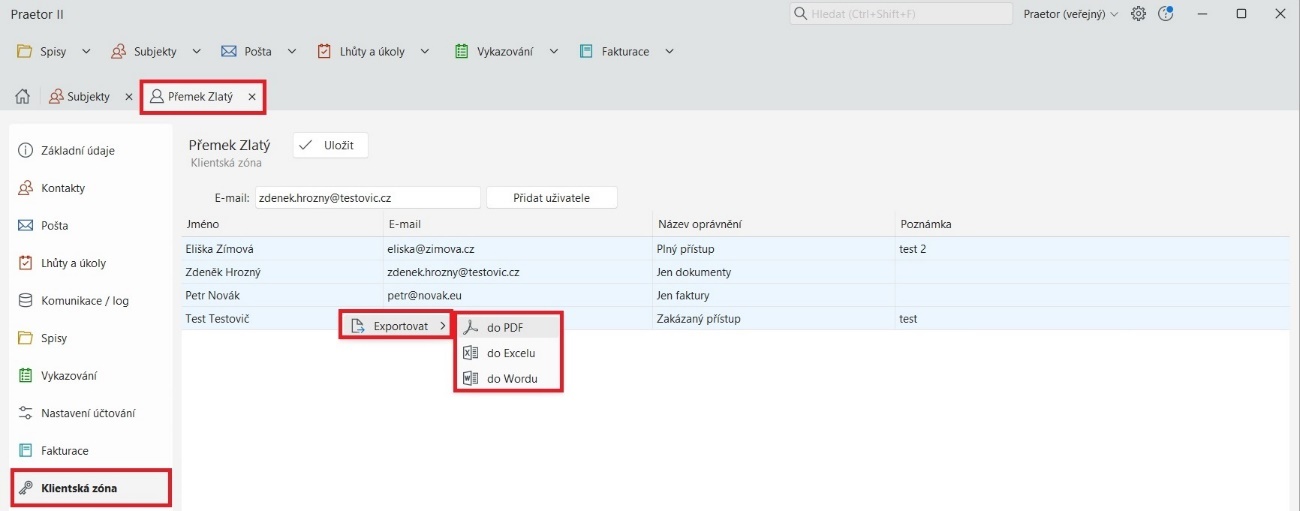Click the Plný přístup permission cell
1300x511 pixels.
774,249
